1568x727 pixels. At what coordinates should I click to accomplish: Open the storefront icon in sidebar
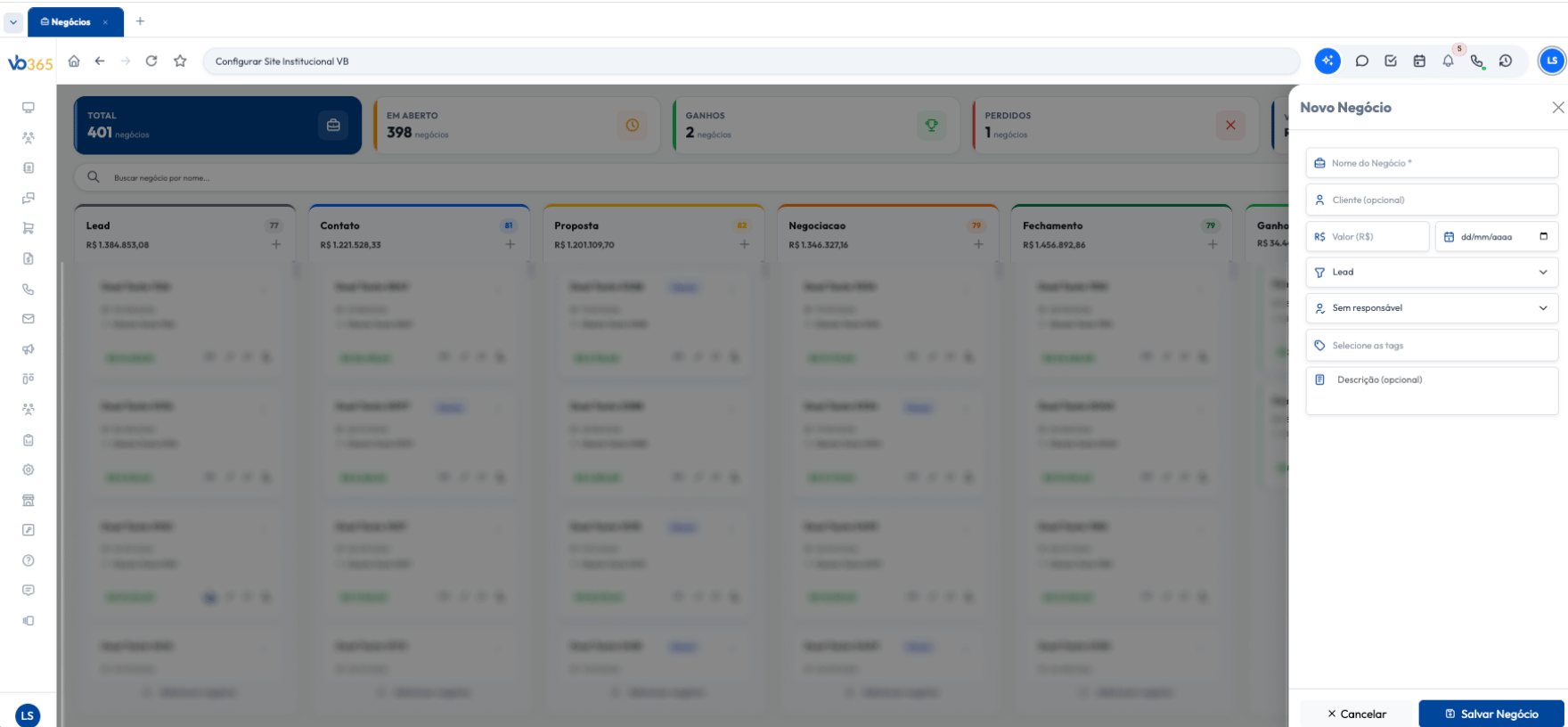point(29,500)
